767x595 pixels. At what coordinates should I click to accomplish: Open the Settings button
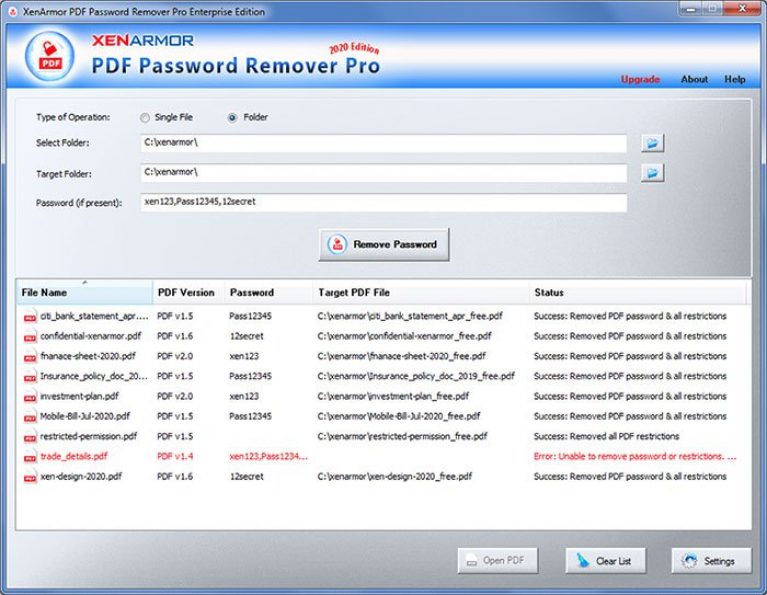711,561
